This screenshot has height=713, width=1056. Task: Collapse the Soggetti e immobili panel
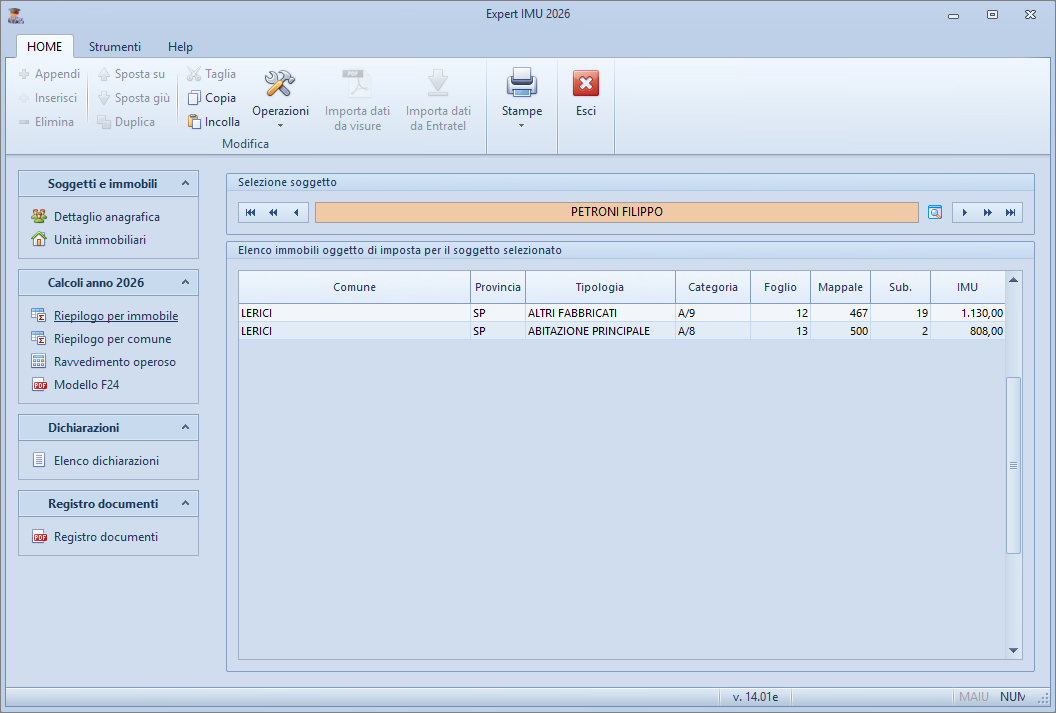(x=184, y=184)
